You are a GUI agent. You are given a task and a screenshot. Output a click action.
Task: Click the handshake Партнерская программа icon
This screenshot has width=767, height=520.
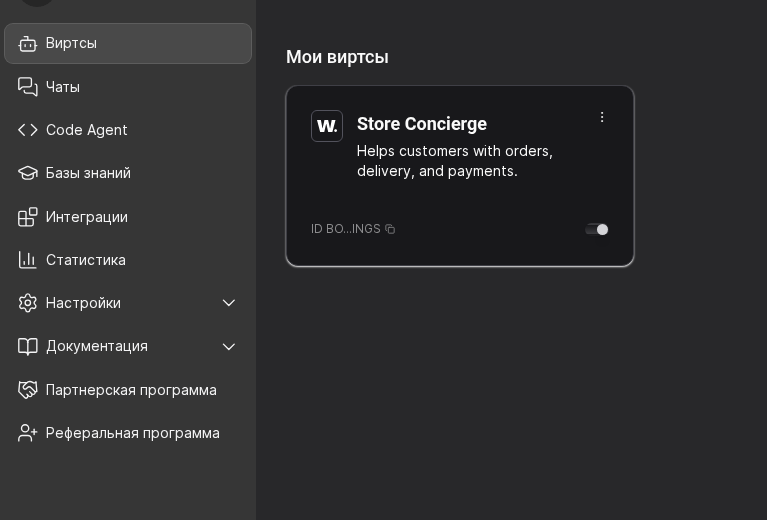[x=27, y=390]
